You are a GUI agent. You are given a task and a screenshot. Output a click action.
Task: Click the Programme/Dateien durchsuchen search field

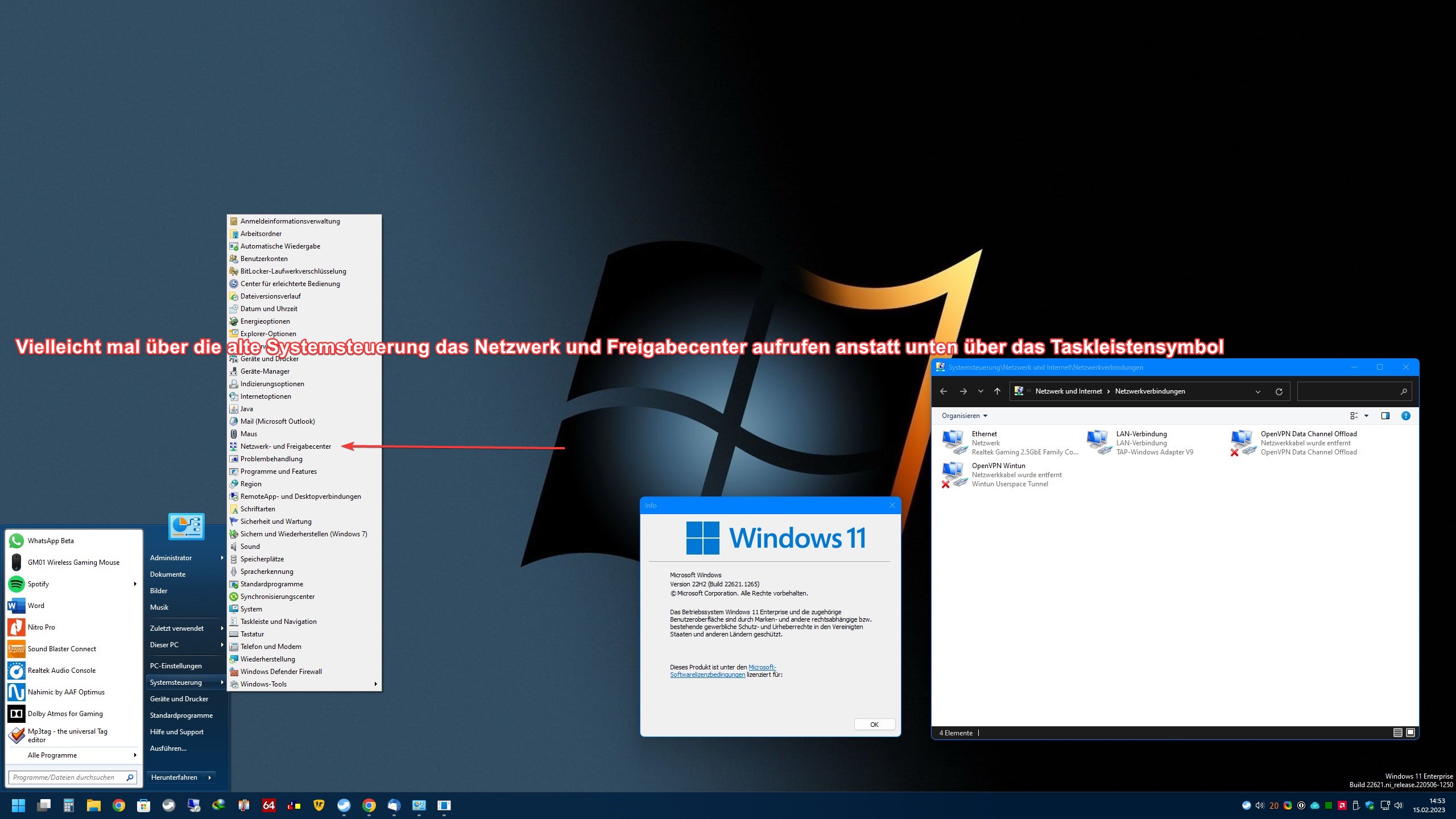coord(73,777)
